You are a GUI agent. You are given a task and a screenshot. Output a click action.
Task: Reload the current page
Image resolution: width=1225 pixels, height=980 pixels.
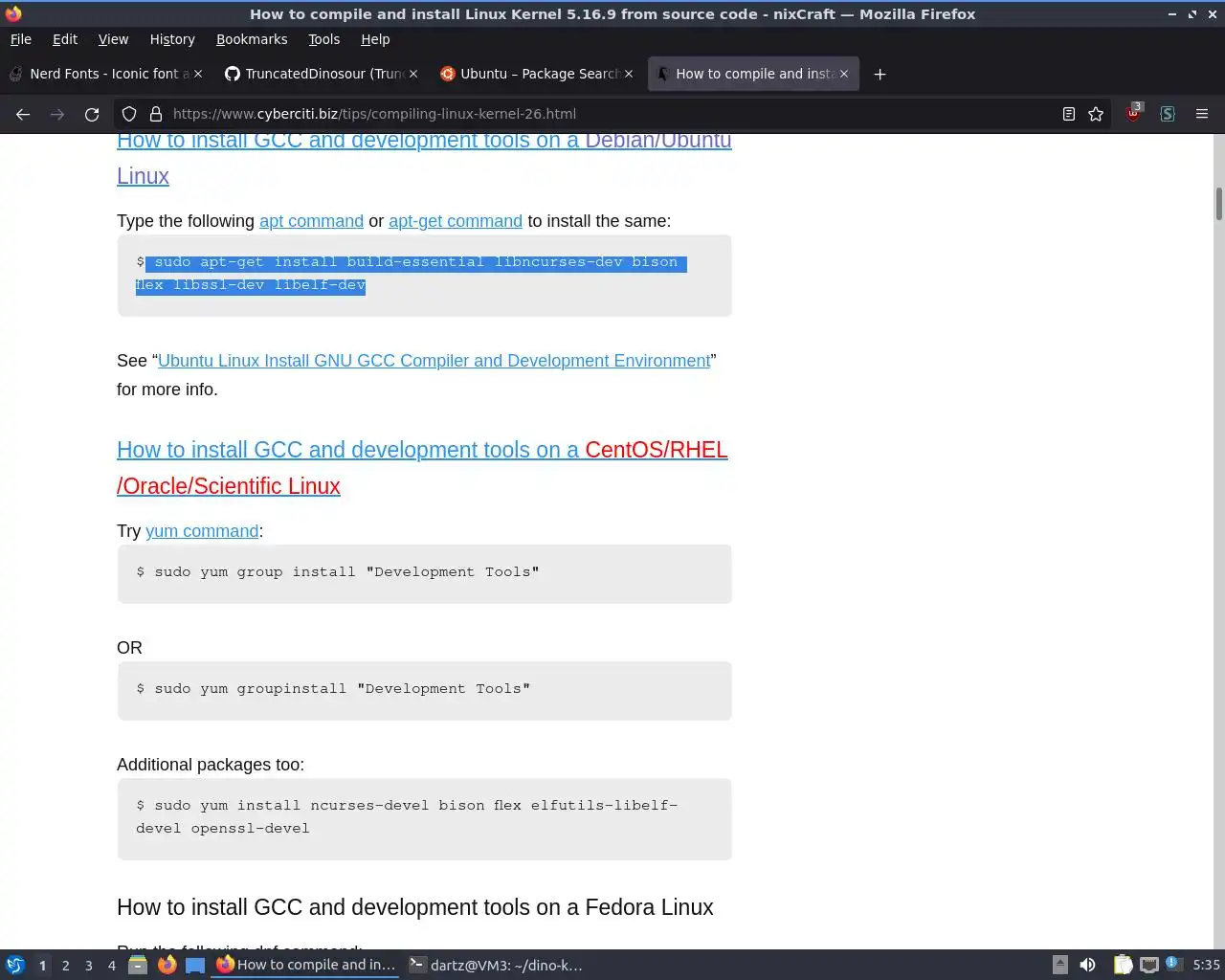(92, 114)
